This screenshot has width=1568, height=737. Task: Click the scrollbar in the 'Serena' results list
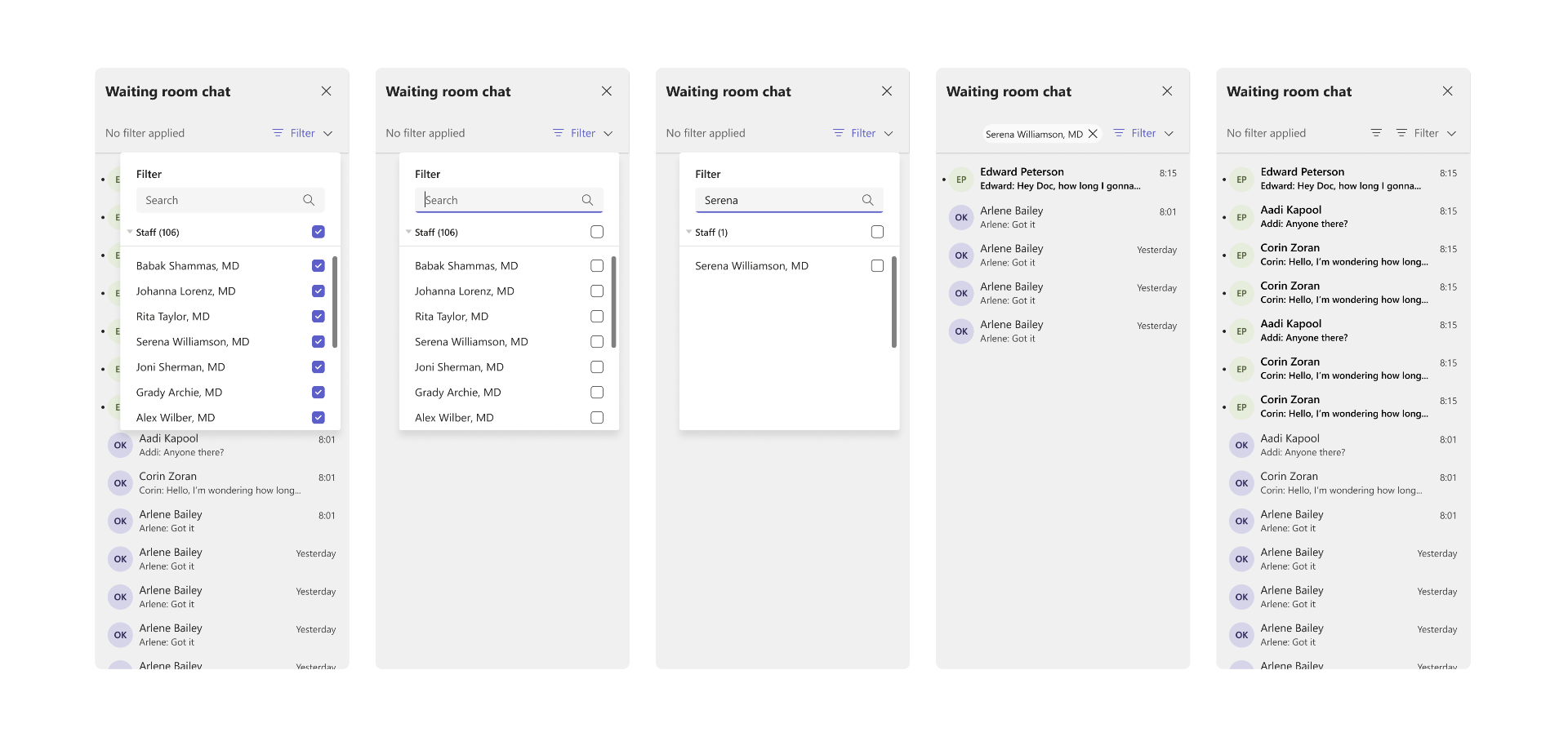[893, 302]
